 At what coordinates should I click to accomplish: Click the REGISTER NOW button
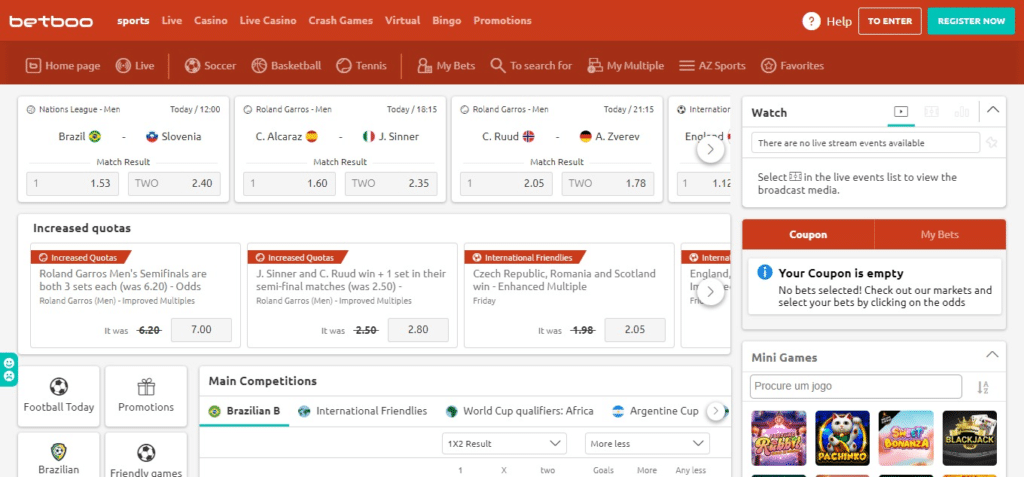pyautogui.click(x=971, y=21)
